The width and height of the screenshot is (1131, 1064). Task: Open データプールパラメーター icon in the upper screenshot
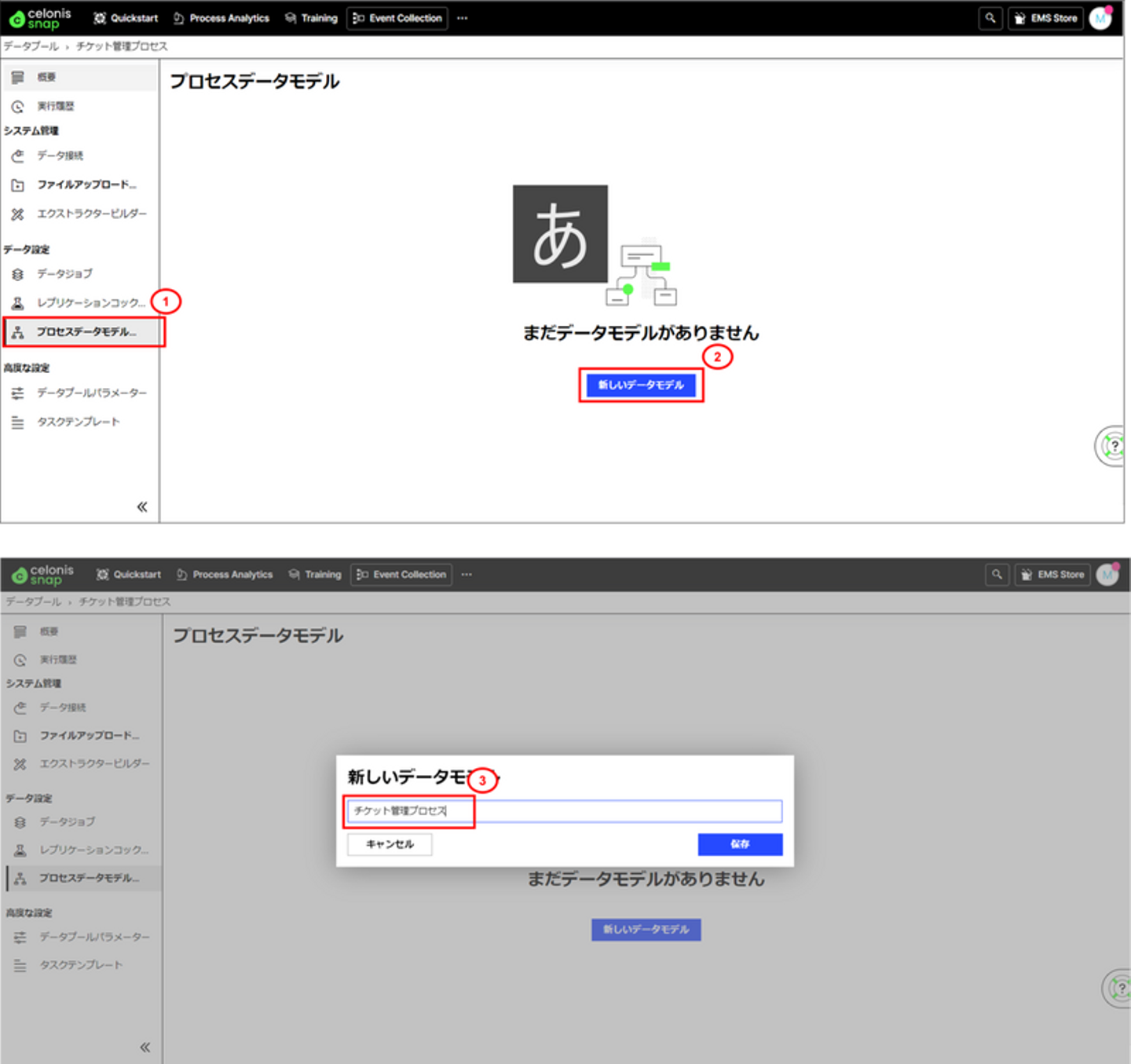(18, 393)
